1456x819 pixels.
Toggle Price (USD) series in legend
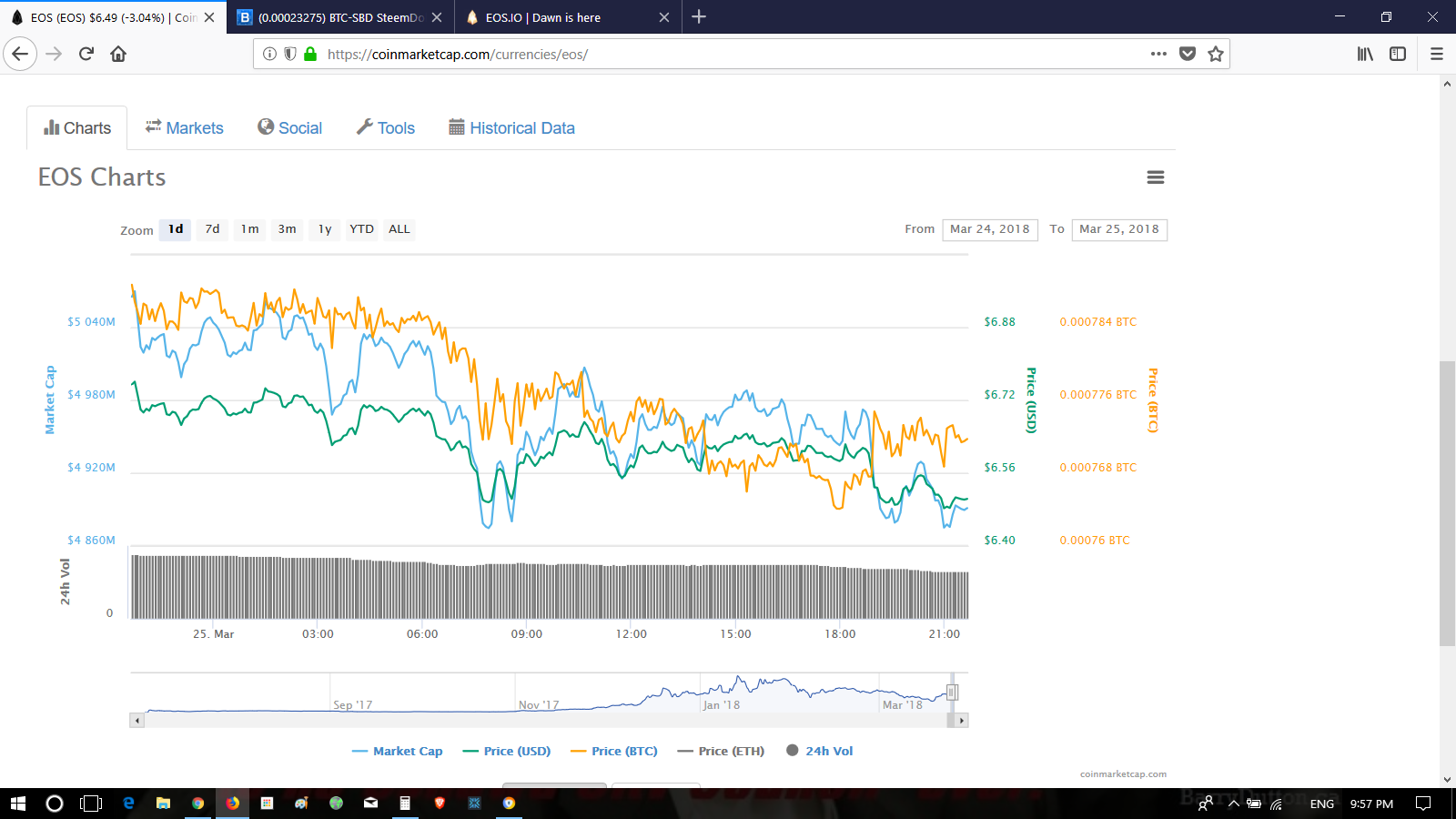[x=507, y=751]
